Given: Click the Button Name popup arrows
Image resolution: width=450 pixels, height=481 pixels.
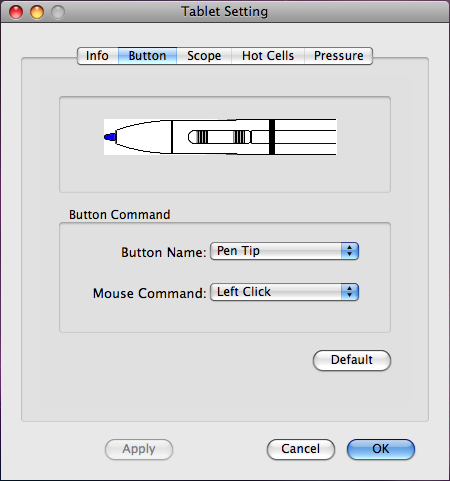Looking at the screenshot, I should pos(350,251).
